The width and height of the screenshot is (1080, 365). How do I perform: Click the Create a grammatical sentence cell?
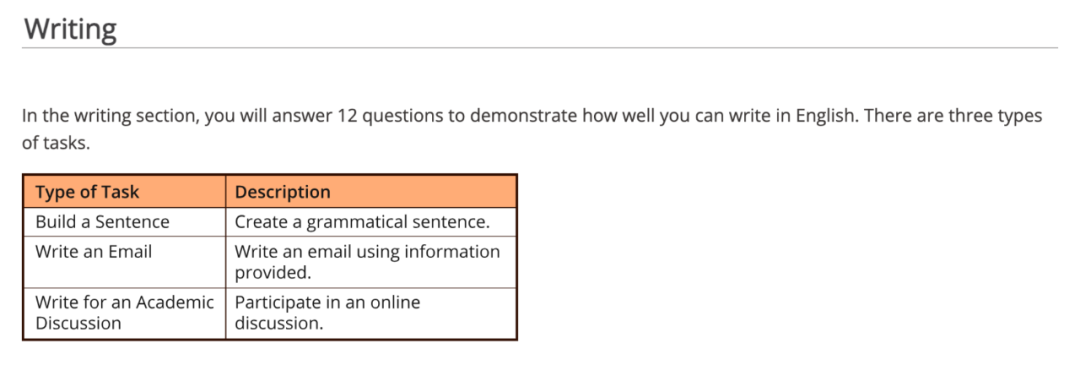coord(371,222)
